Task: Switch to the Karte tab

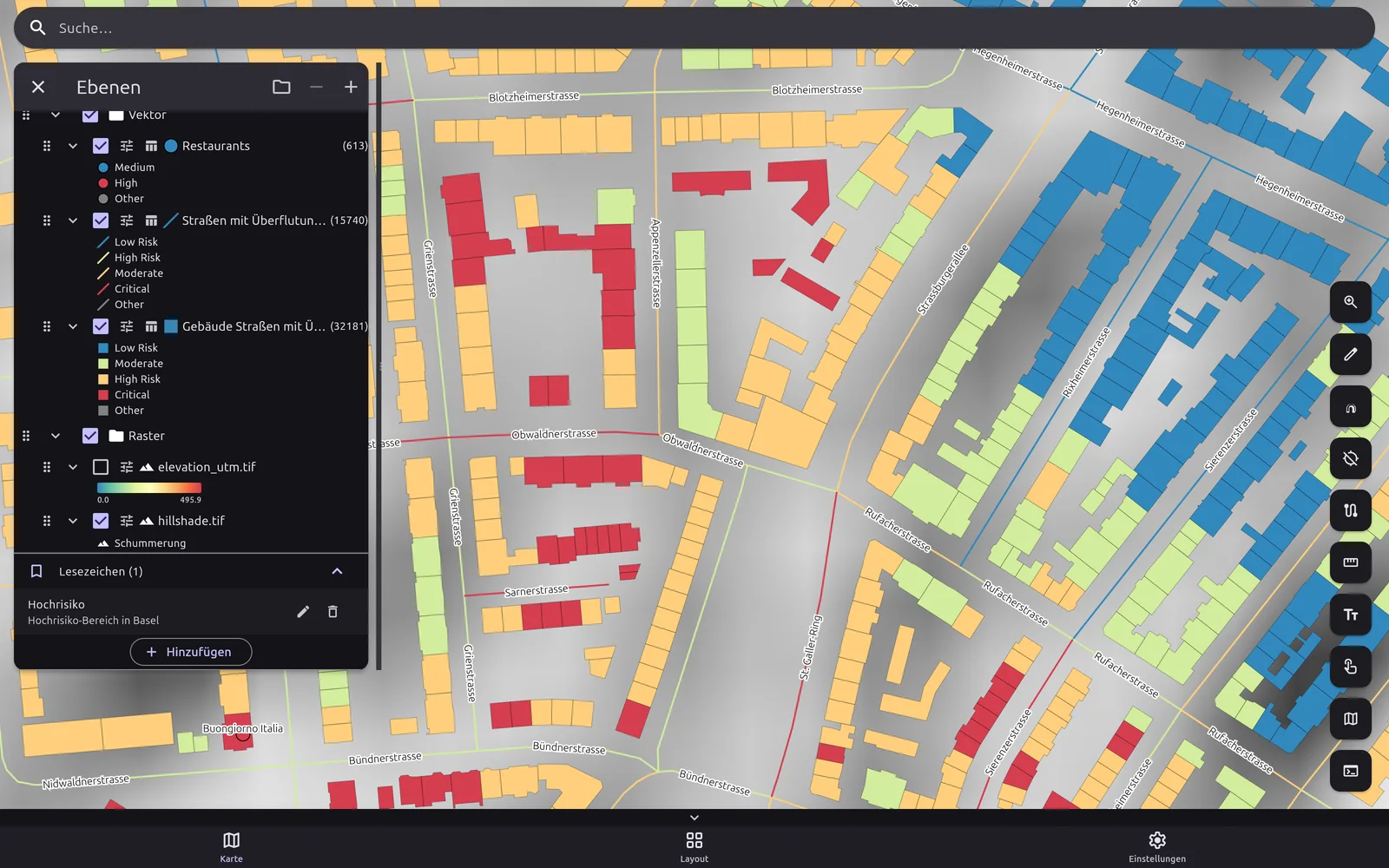Action: click(231, 846)
